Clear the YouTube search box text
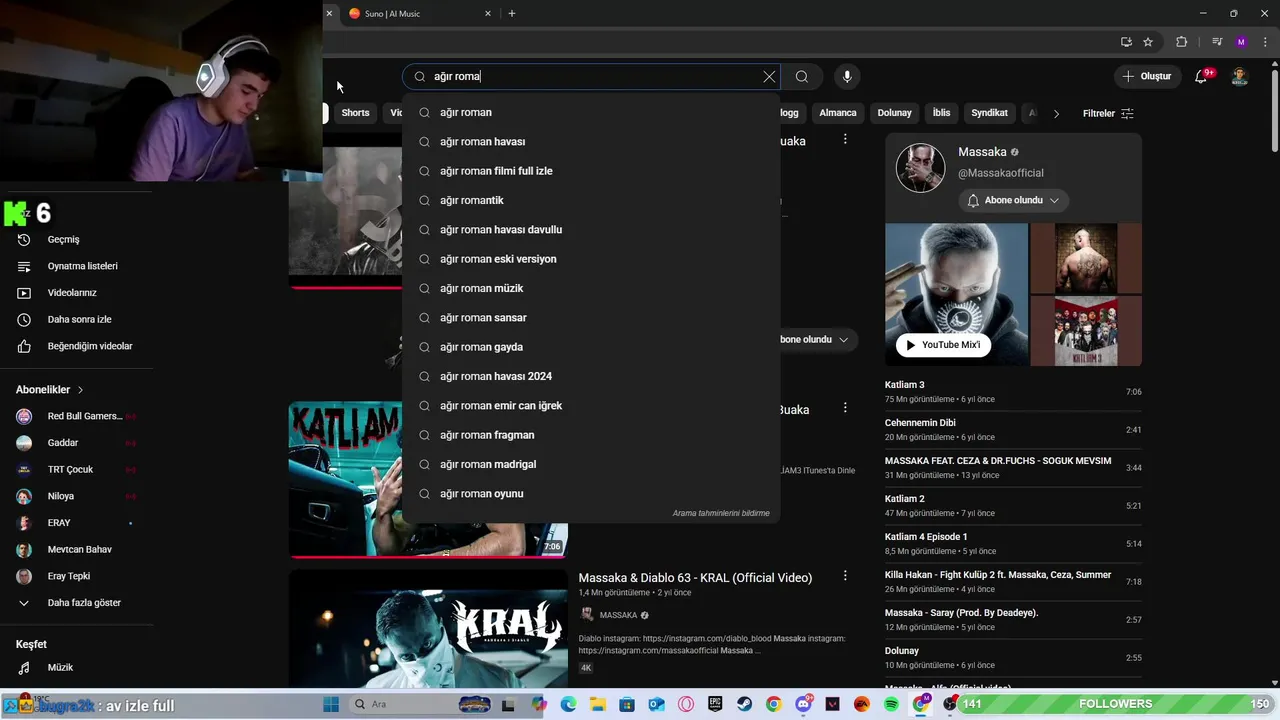 pos(769,77)
